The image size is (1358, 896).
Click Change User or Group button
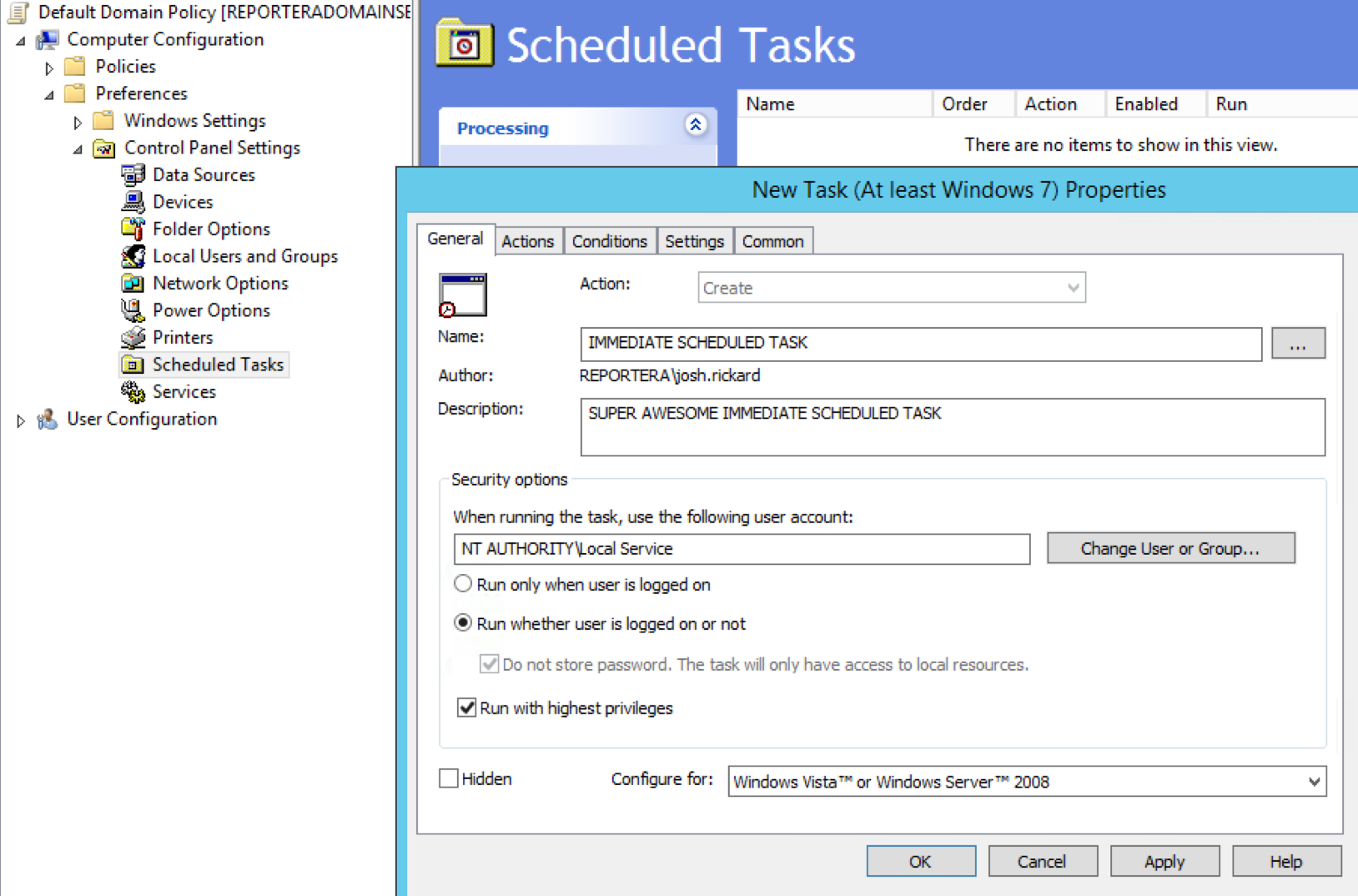(x=1169, y=548)
